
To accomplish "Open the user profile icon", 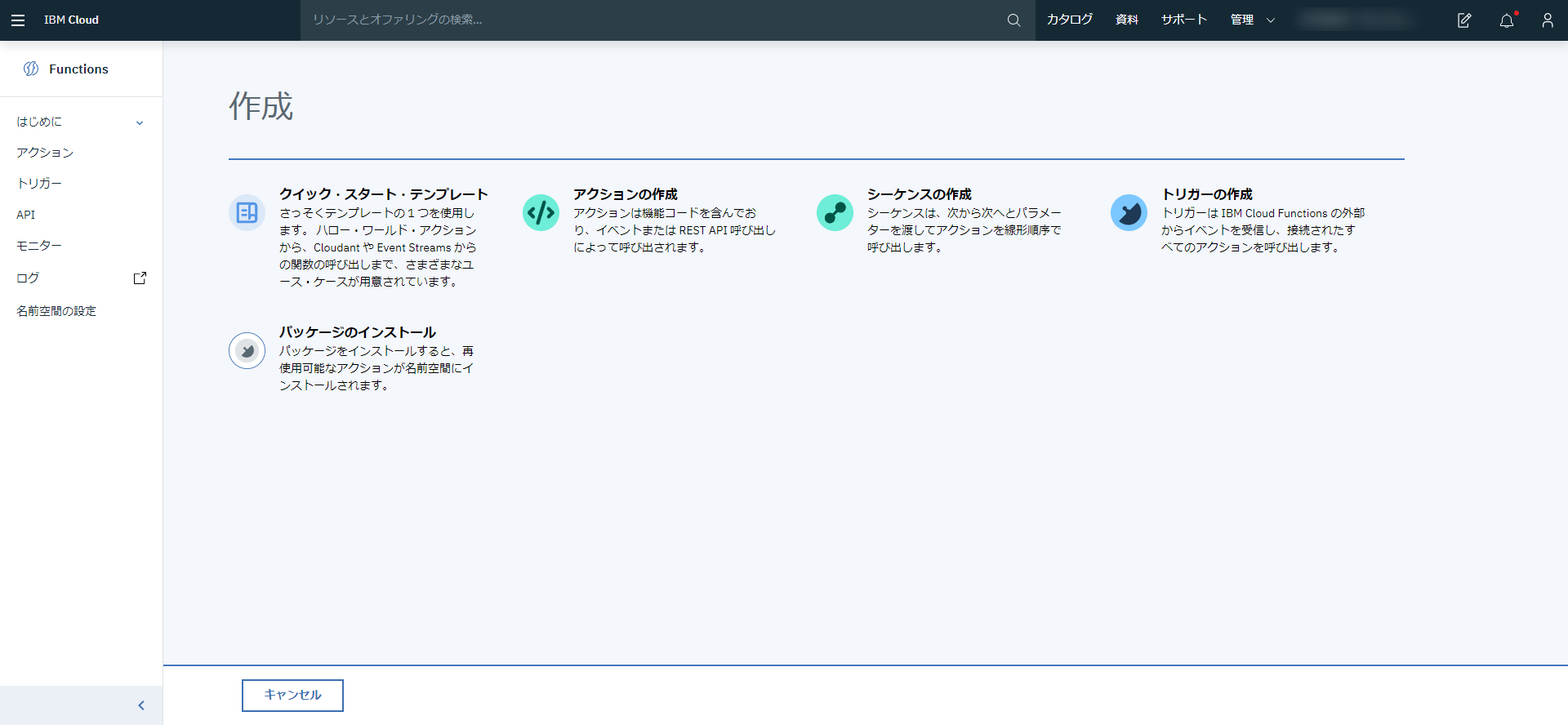I will click(1548, 20).
